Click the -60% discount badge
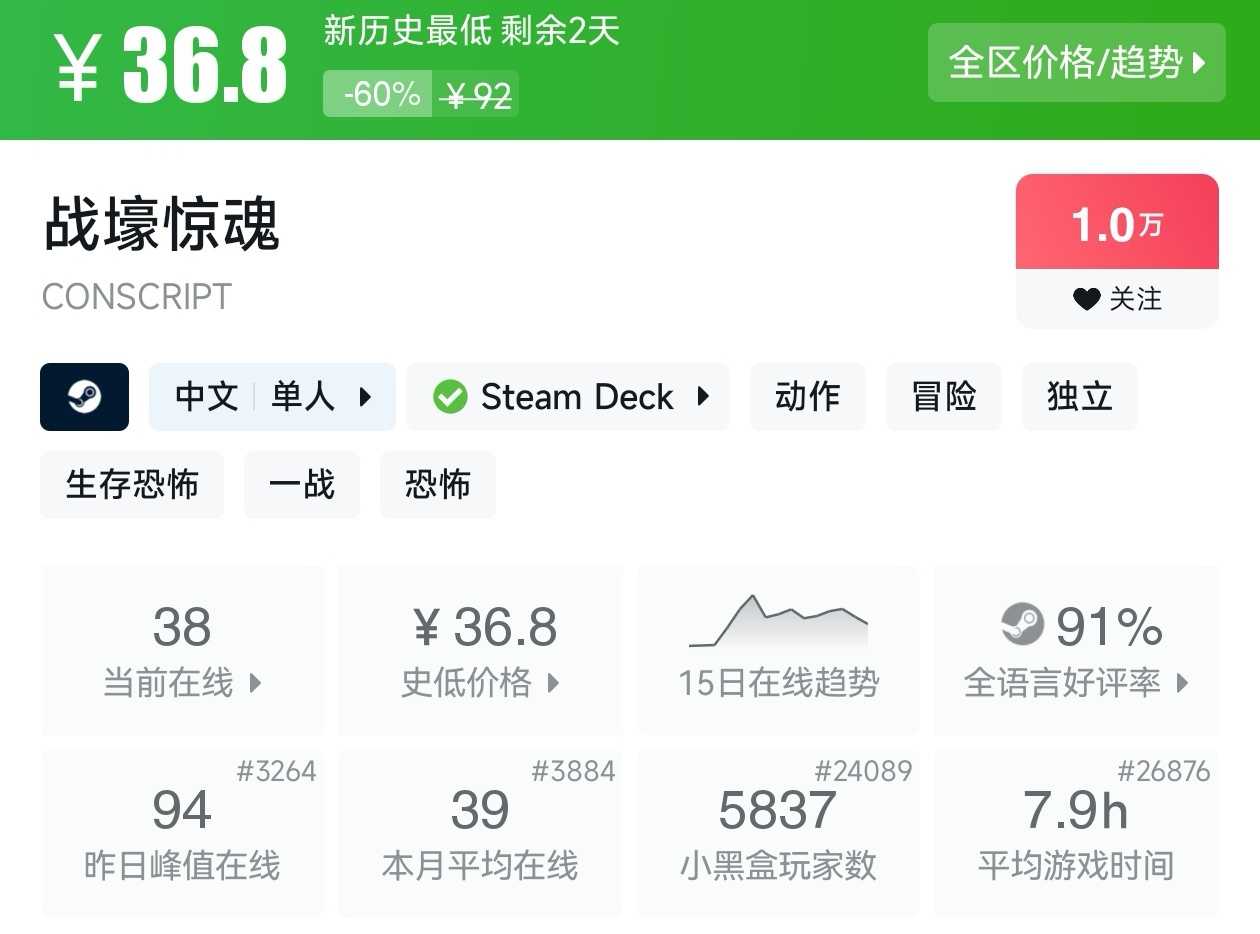 pyautogui.click(x=380, y=94)
